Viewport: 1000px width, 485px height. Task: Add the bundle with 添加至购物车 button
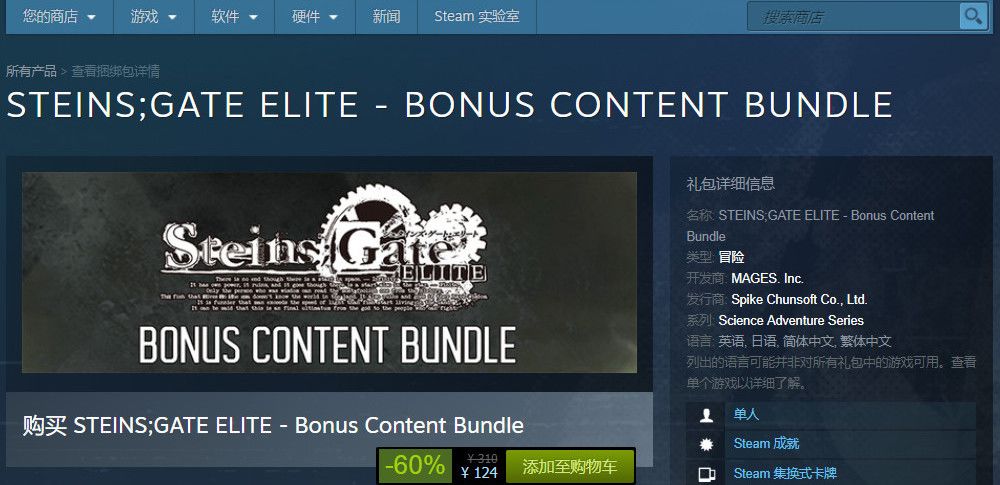[570, 466]
